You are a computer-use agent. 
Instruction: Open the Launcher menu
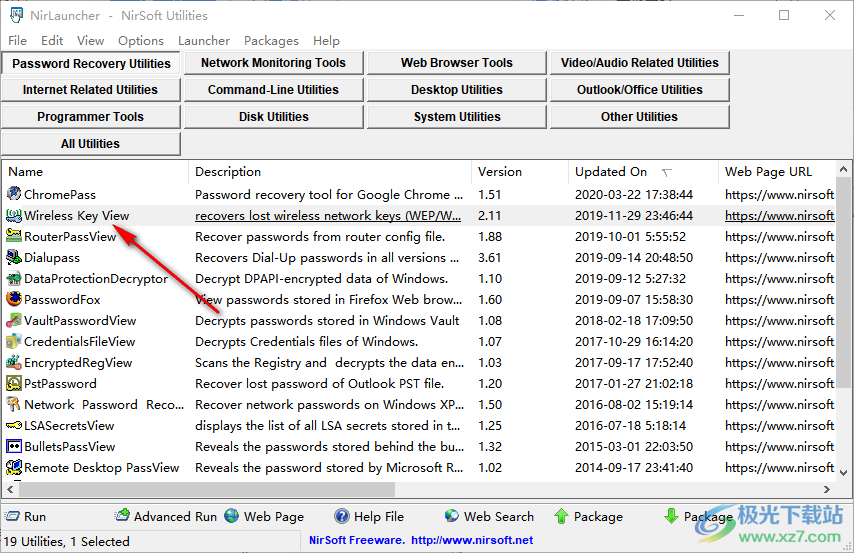coord(204,41)
